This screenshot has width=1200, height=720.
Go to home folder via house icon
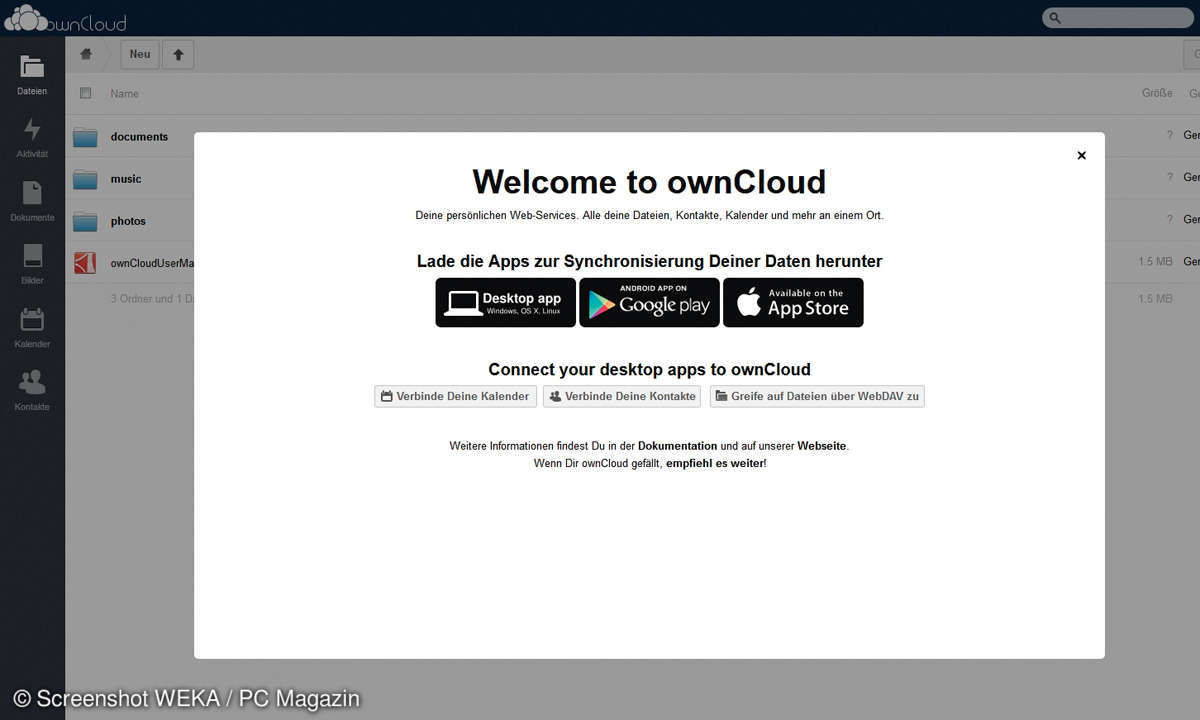coord(86,54)
